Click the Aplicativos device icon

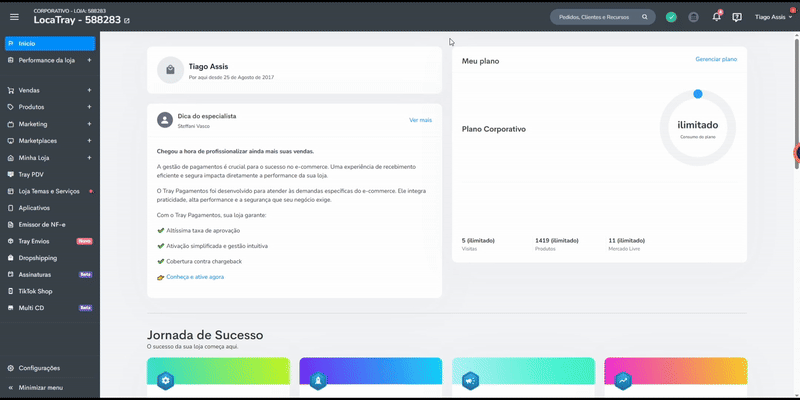11,208
